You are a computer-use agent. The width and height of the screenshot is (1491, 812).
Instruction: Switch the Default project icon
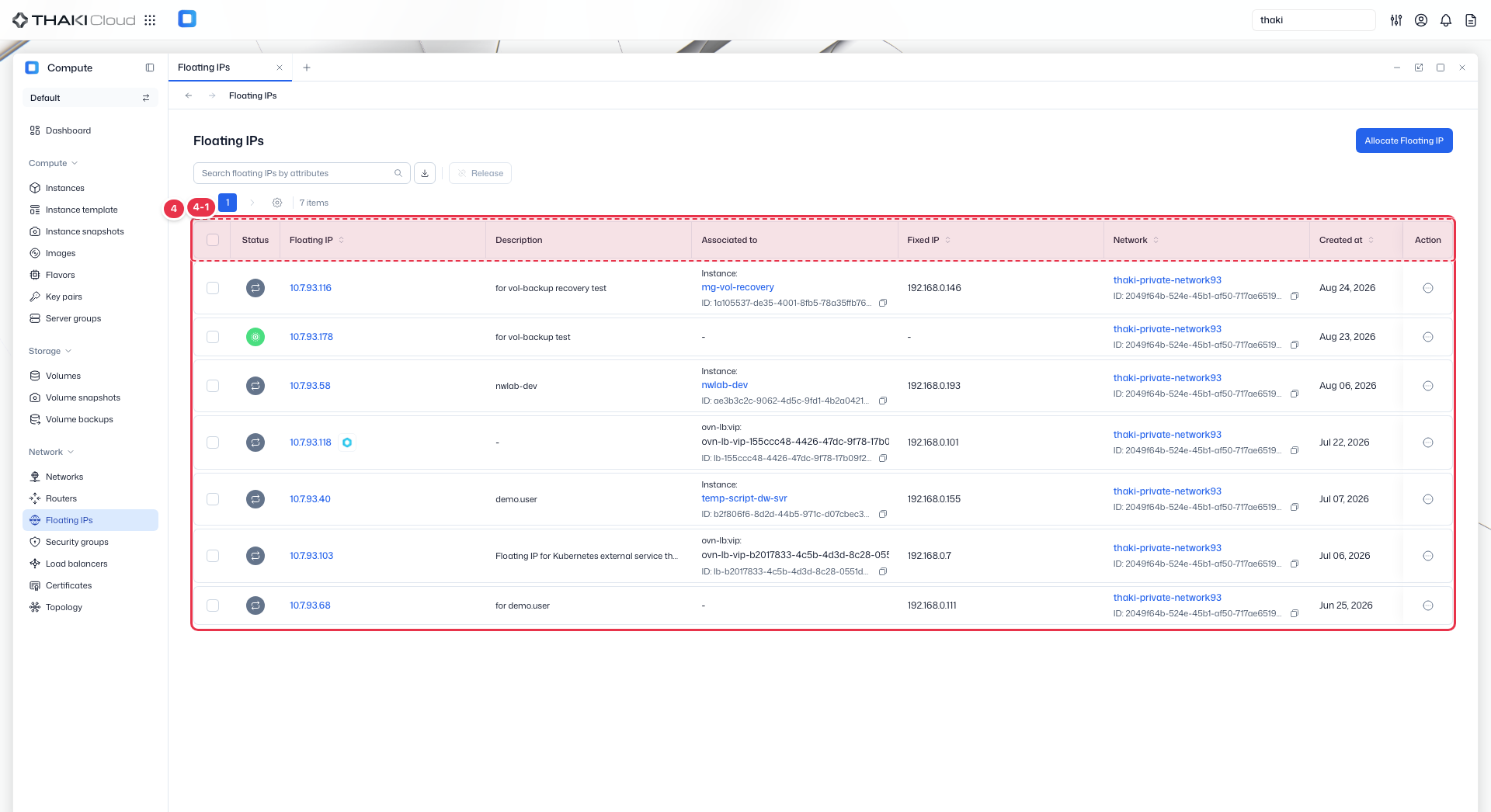(x=145, y=98)
